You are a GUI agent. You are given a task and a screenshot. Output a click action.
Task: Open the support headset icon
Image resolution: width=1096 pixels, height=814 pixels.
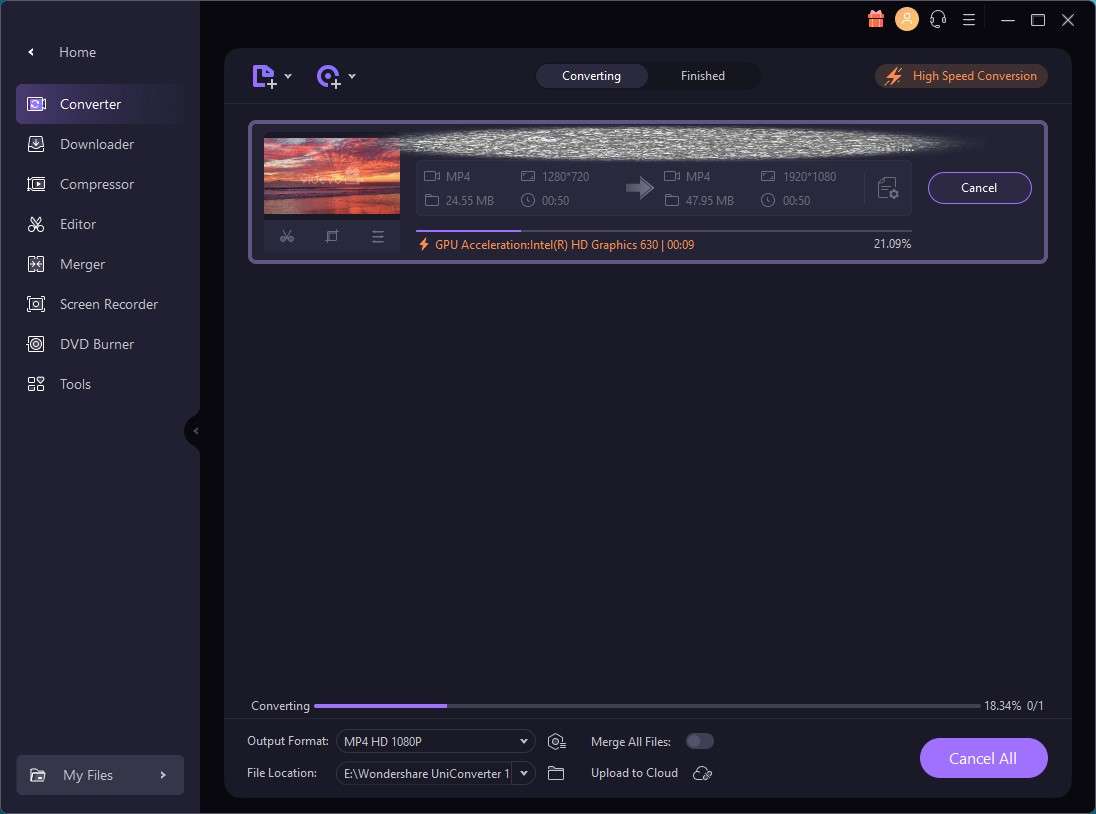[x=938, y=19]
